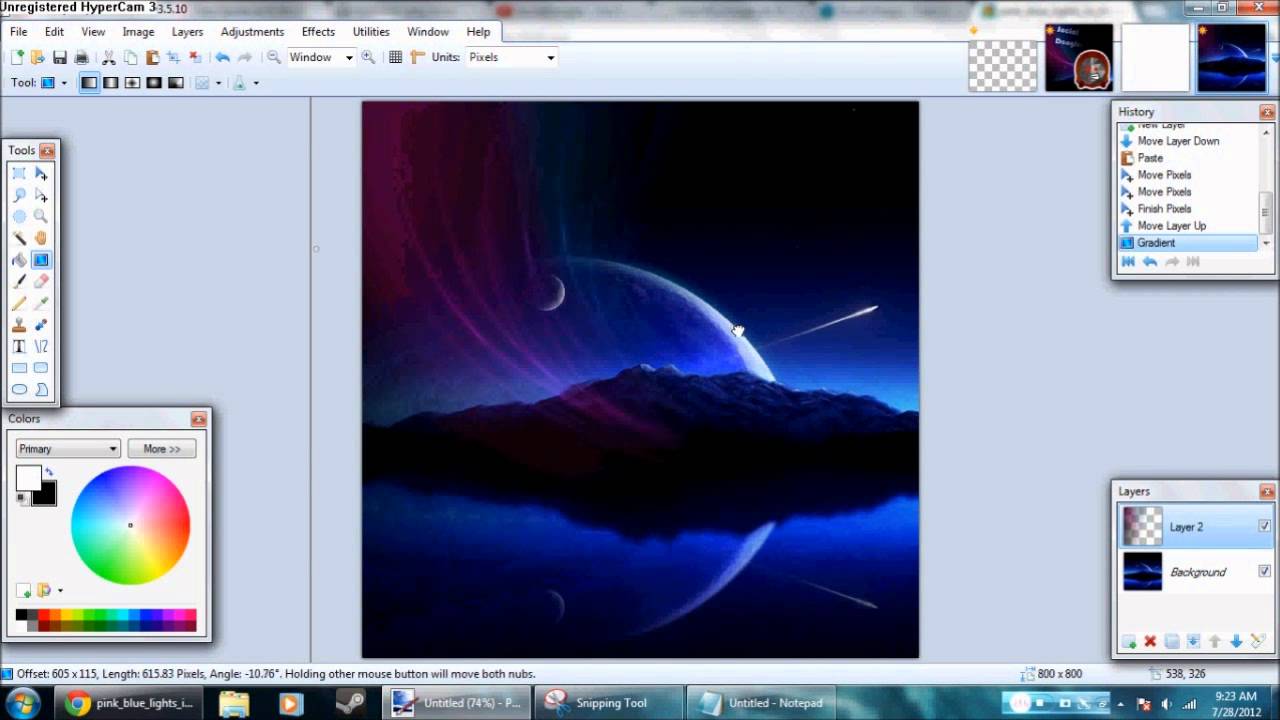Screen dimensions: 1280x720
Task: Open layer properties in Layers panel
Action: point(1258,641)
